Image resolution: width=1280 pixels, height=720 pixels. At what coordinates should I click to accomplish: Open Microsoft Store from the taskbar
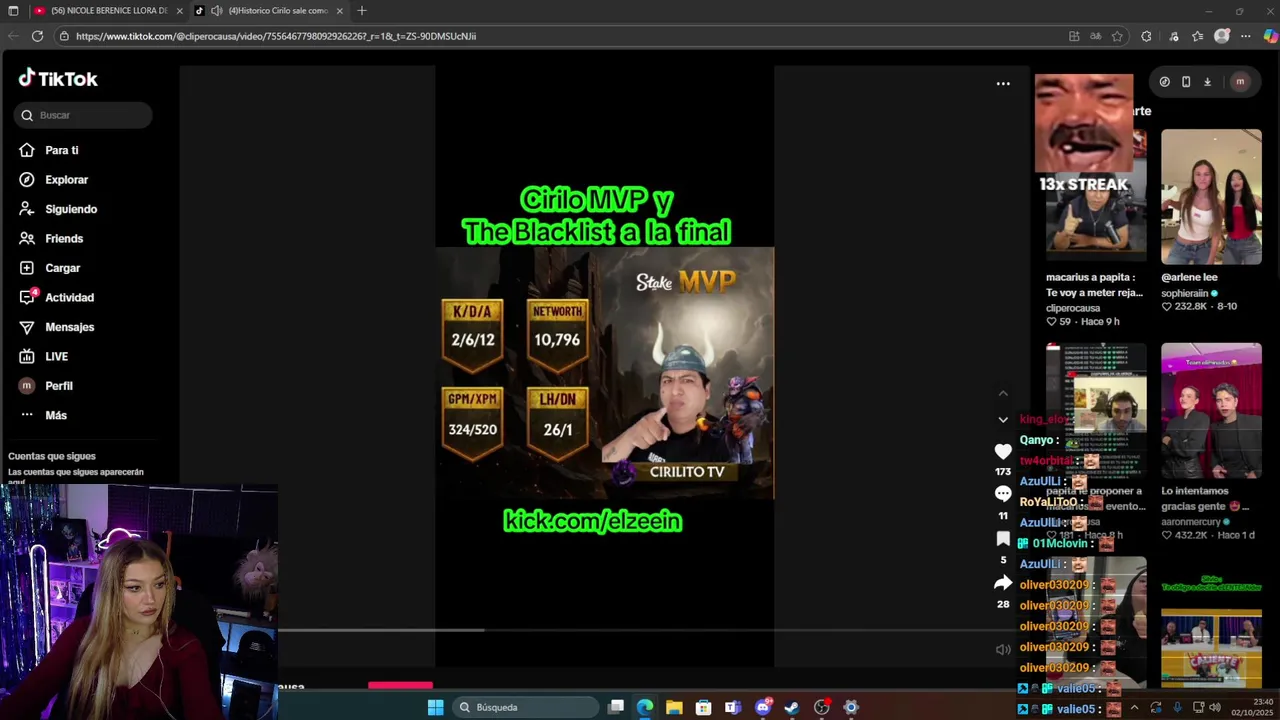coord(704,707)
